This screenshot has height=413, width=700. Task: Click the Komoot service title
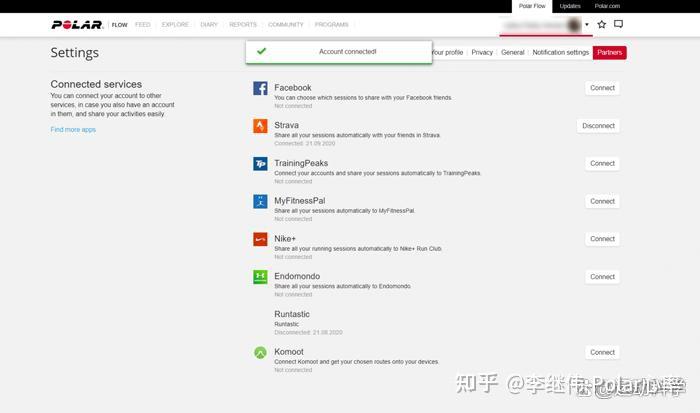289,351
